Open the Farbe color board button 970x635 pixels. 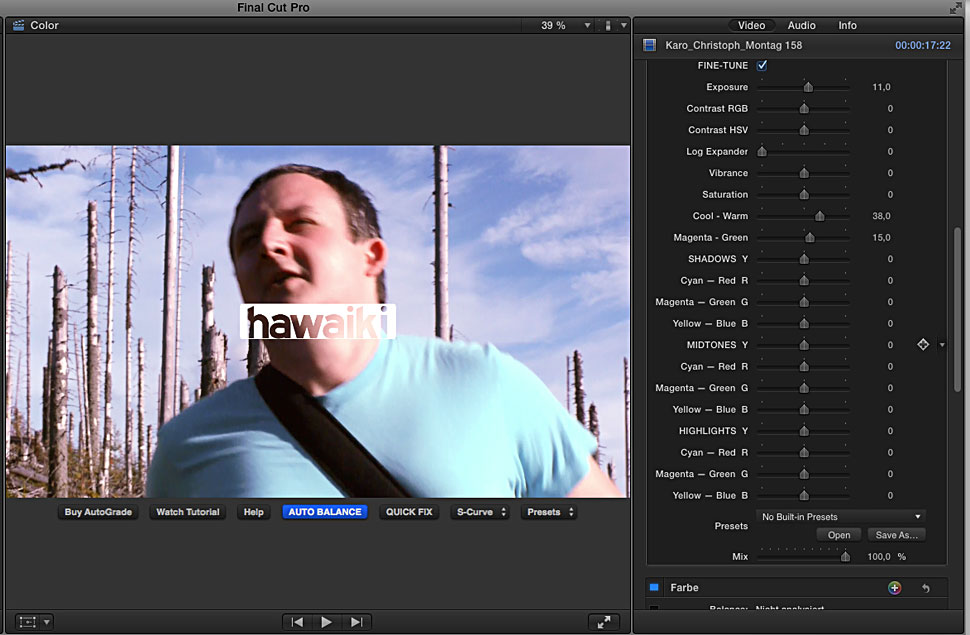(x=894, y=588)
